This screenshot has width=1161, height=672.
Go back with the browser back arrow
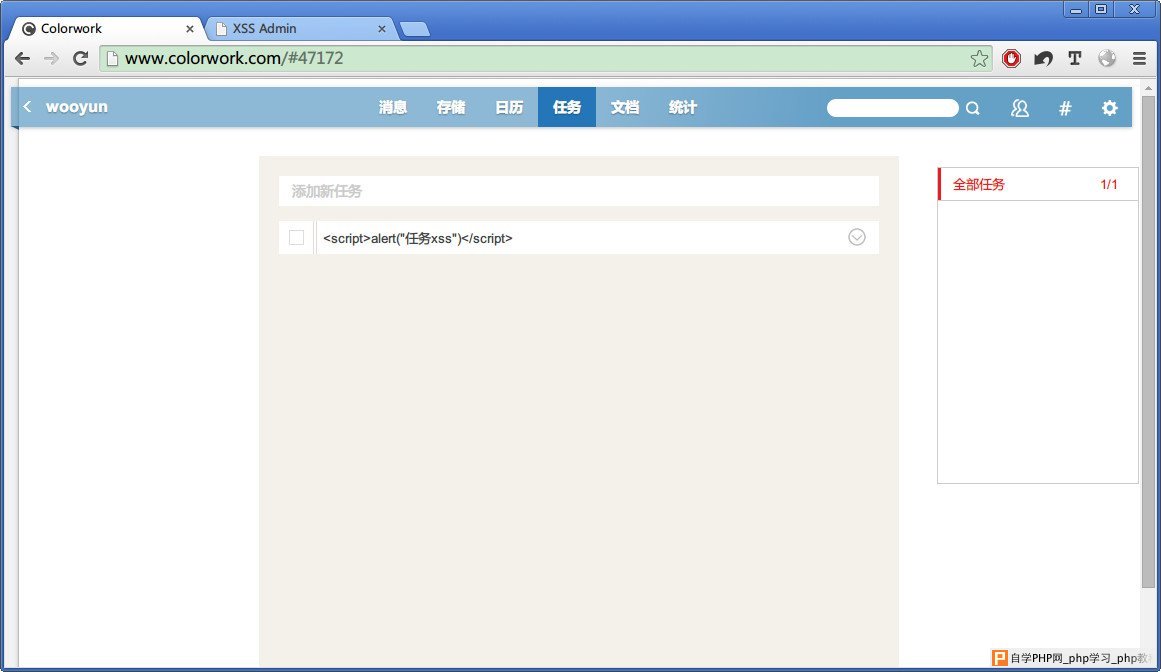22,58
